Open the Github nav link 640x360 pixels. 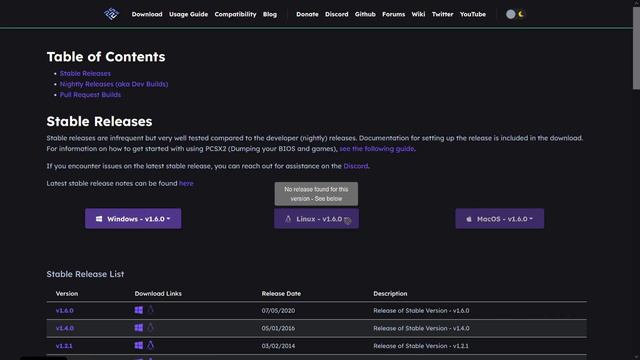point(365,14)
